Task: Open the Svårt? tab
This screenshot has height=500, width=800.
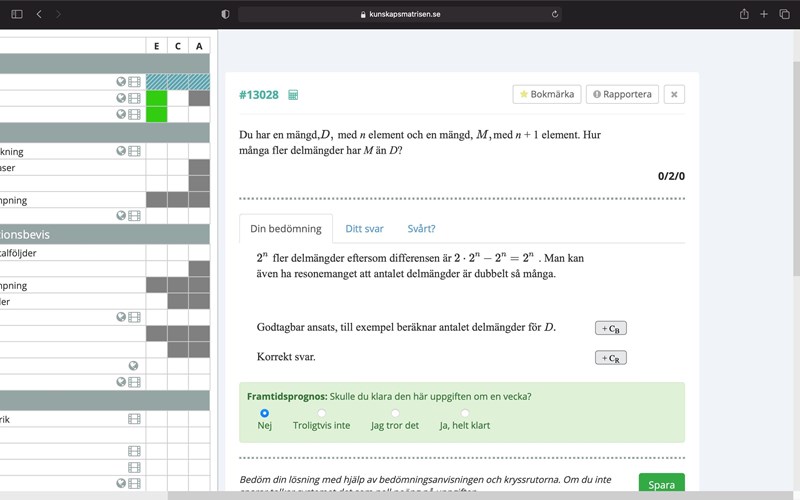Action: click(x=421, y=228)
